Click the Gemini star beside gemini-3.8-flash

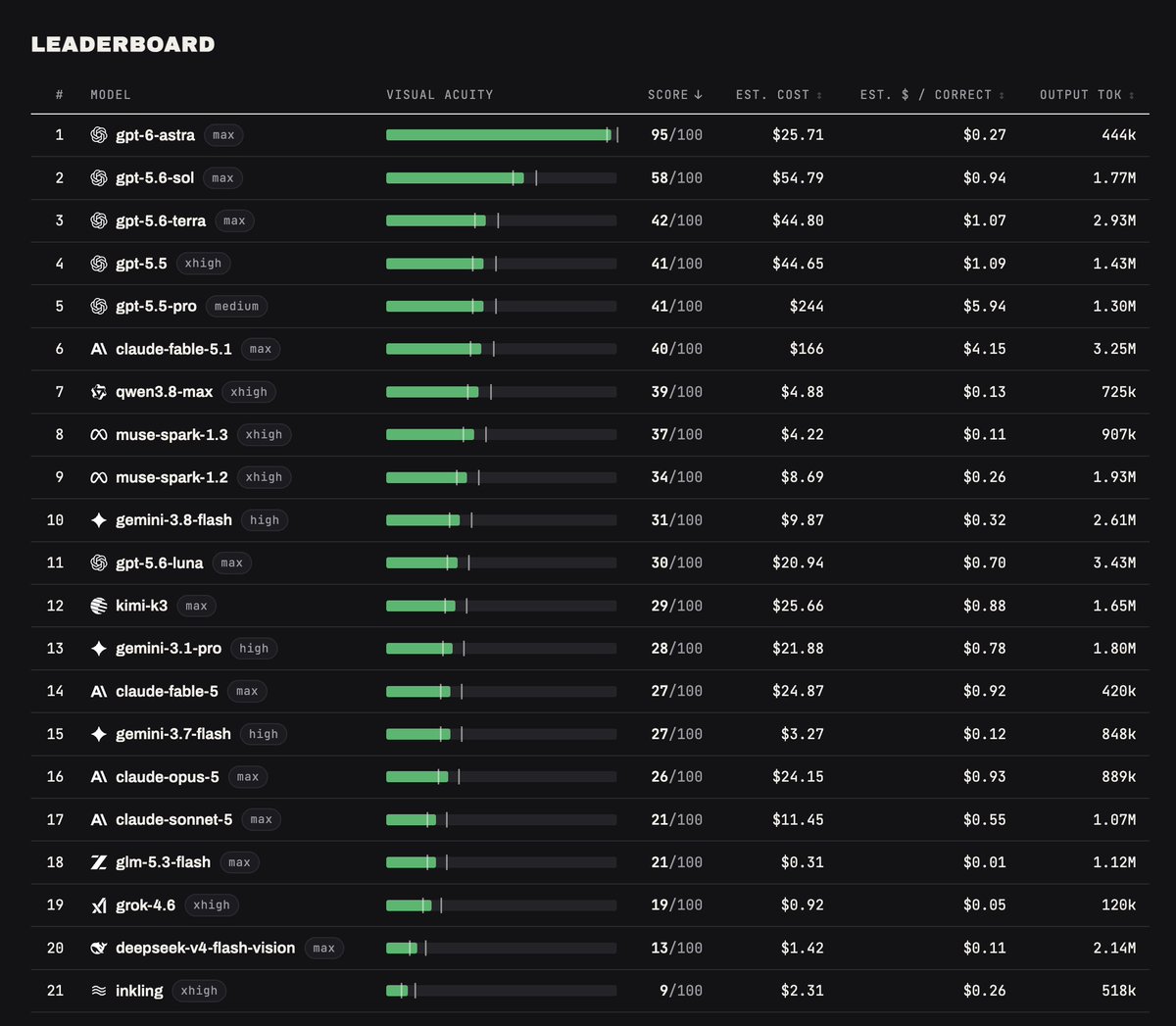(x=99, y=520)
